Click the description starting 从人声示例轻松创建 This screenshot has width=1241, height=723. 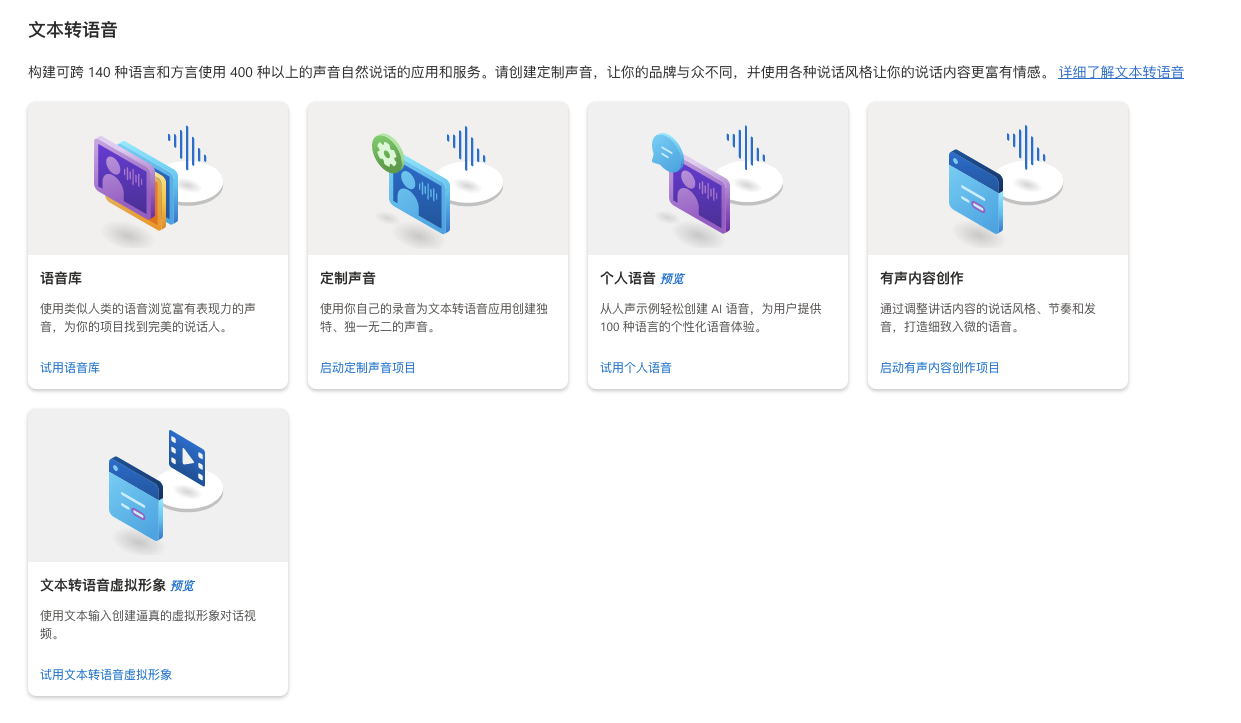pos(711,317)
